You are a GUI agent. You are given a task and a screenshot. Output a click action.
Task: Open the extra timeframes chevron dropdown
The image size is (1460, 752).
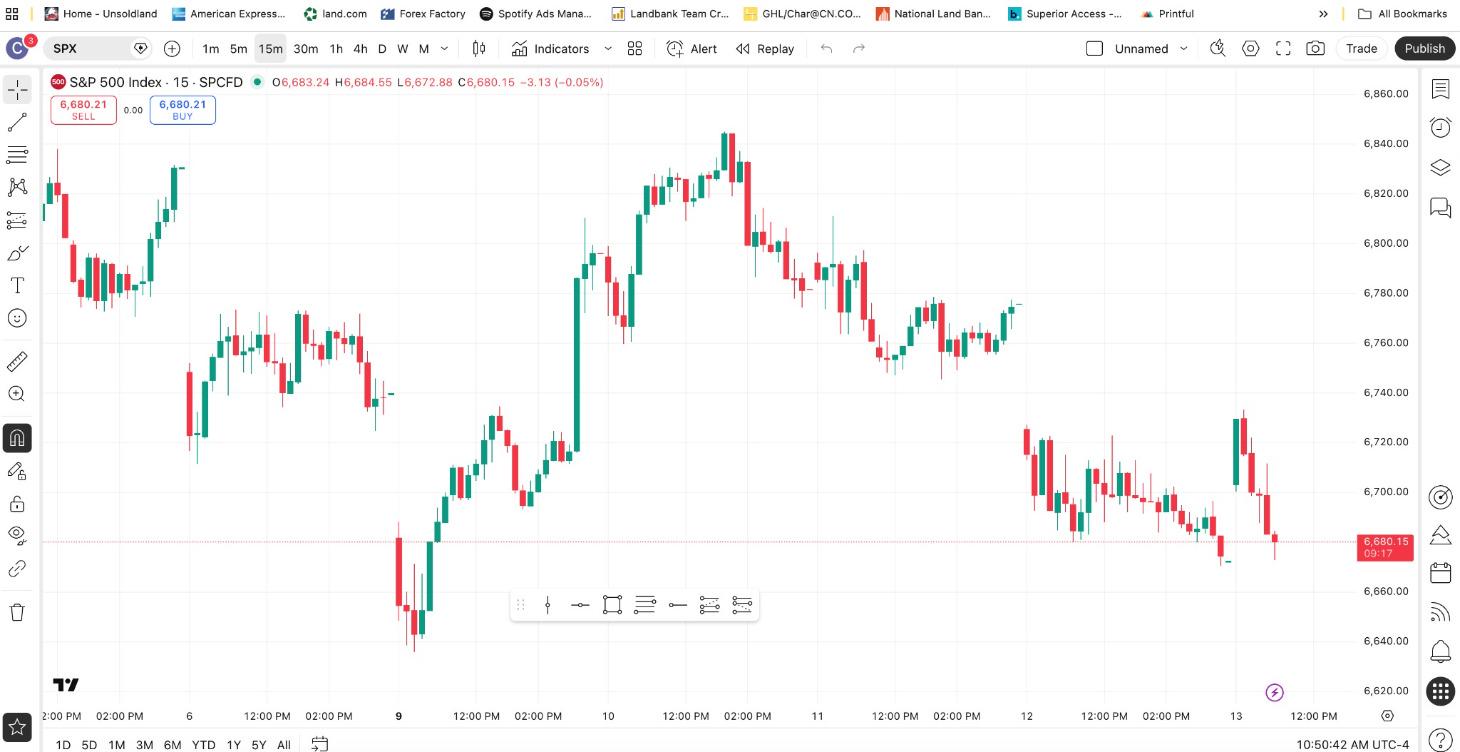[444, 48]
